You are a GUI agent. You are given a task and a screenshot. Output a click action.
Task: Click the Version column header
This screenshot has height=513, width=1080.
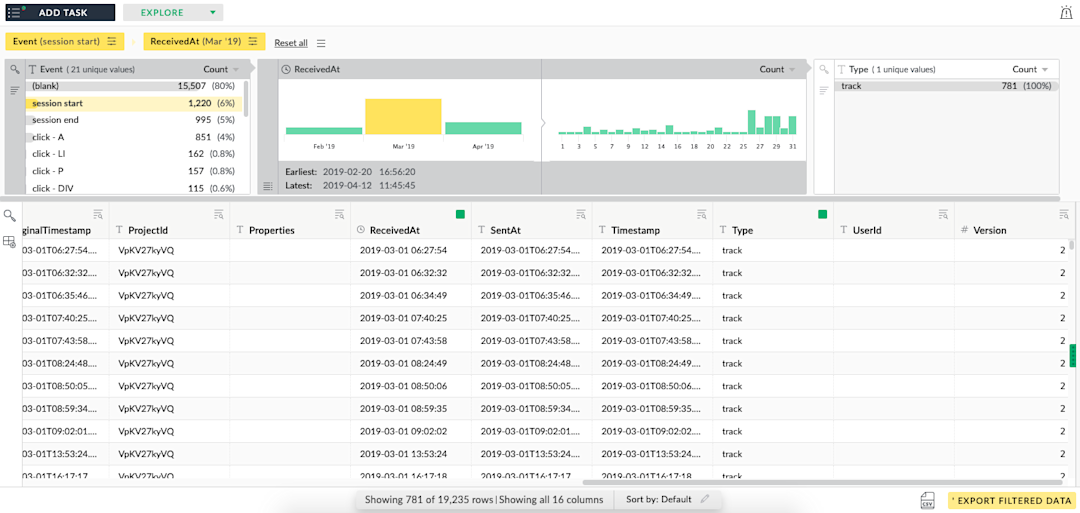[990, 230]
